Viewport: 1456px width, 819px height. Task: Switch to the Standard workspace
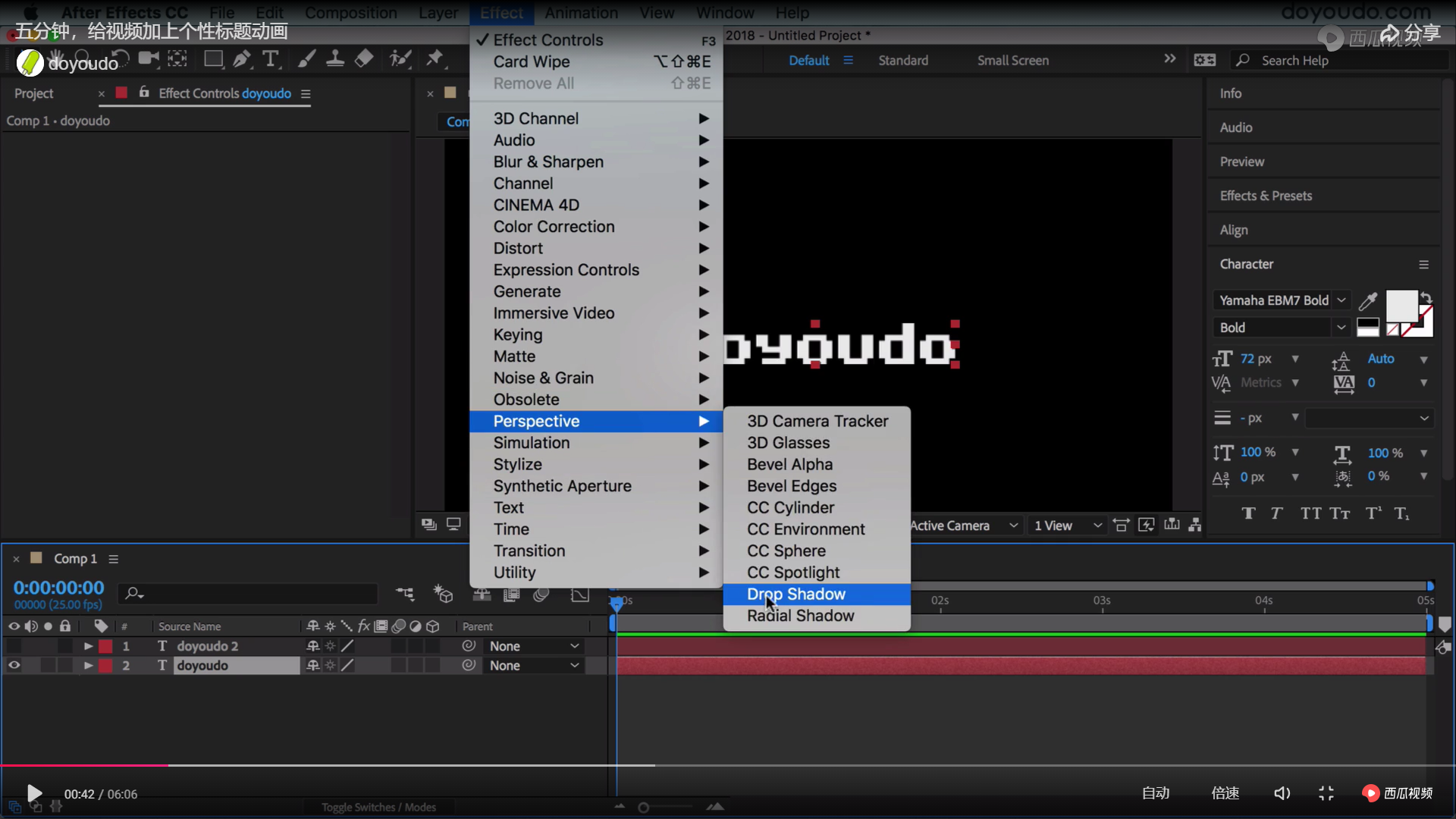[902, 60]
